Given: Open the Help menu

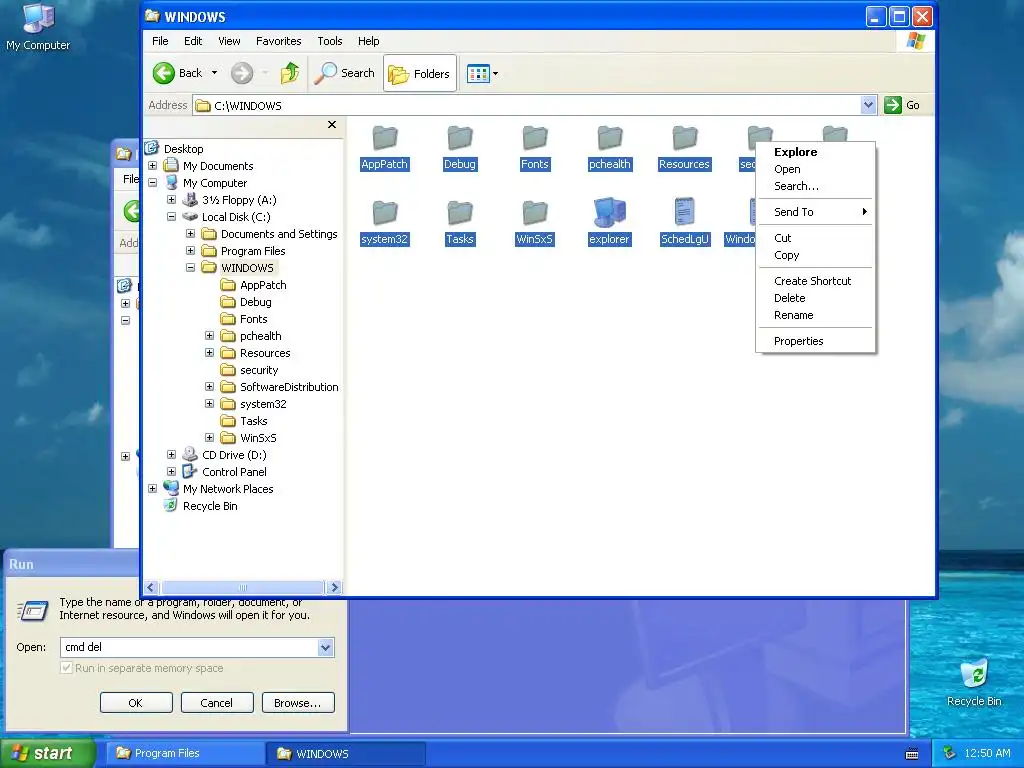Looking at the screenshot, I should (368, 41).
